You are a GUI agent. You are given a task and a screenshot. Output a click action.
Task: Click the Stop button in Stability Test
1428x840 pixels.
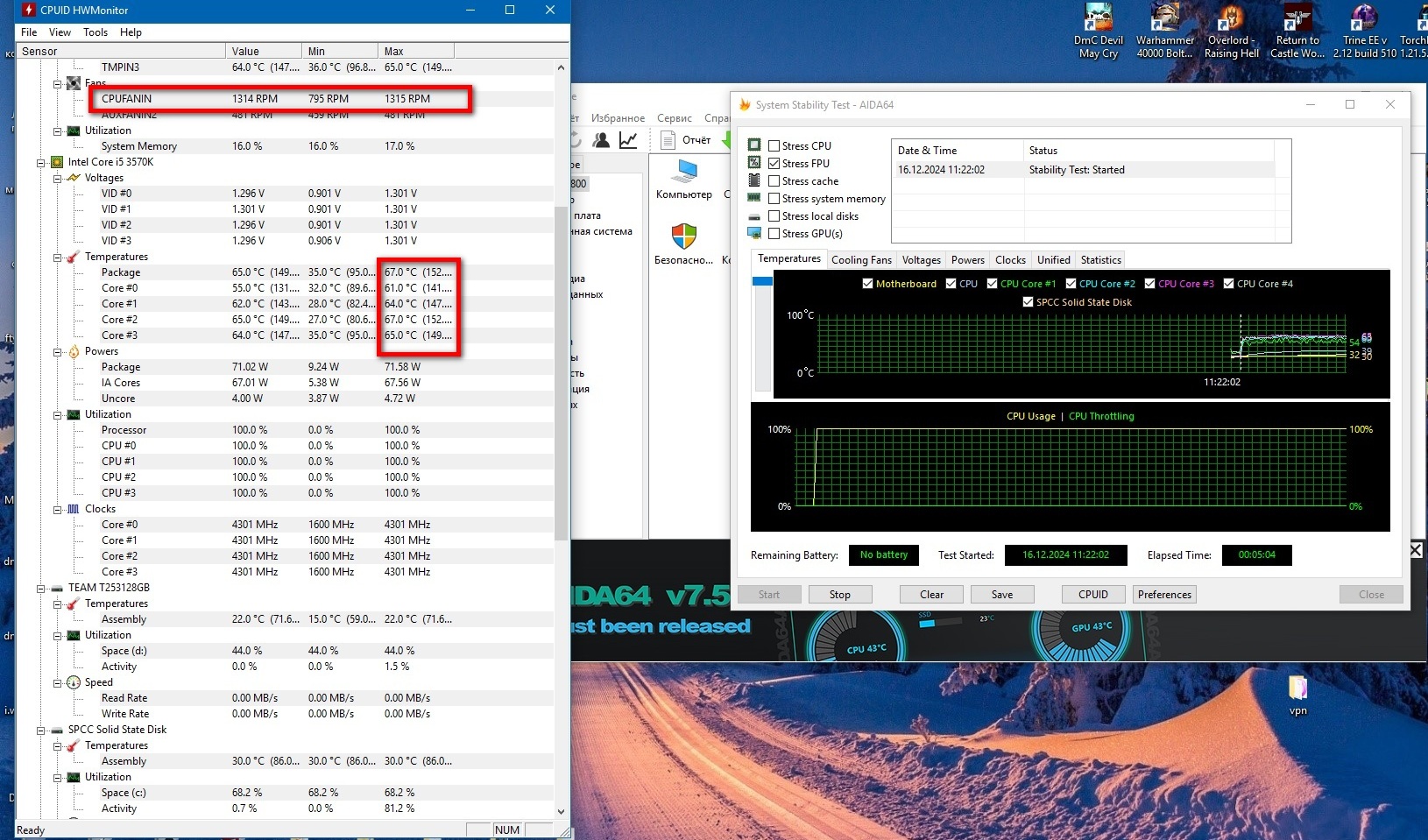tap(839, 595)
